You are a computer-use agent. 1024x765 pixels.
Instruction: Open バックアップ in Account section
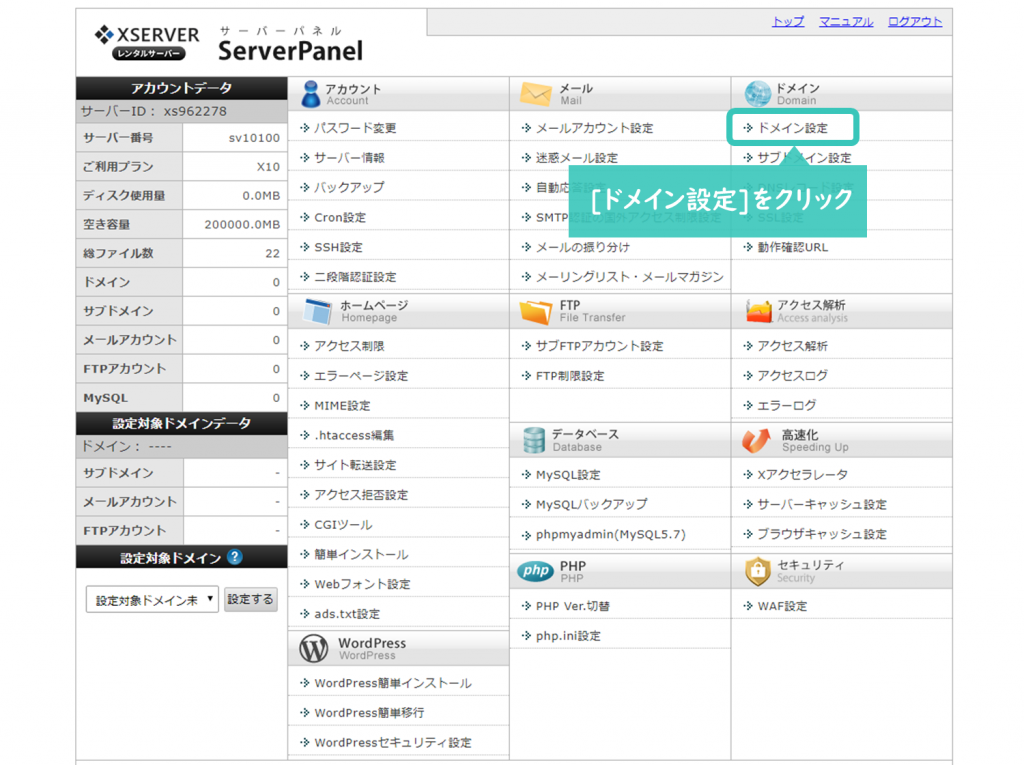pos(349,187)
